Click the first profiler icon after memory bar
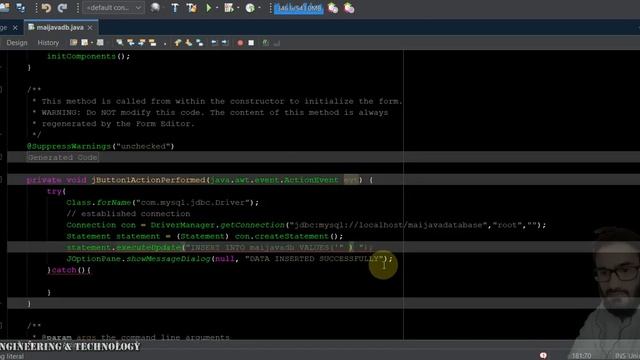640x360 pixels. [333, 8]
